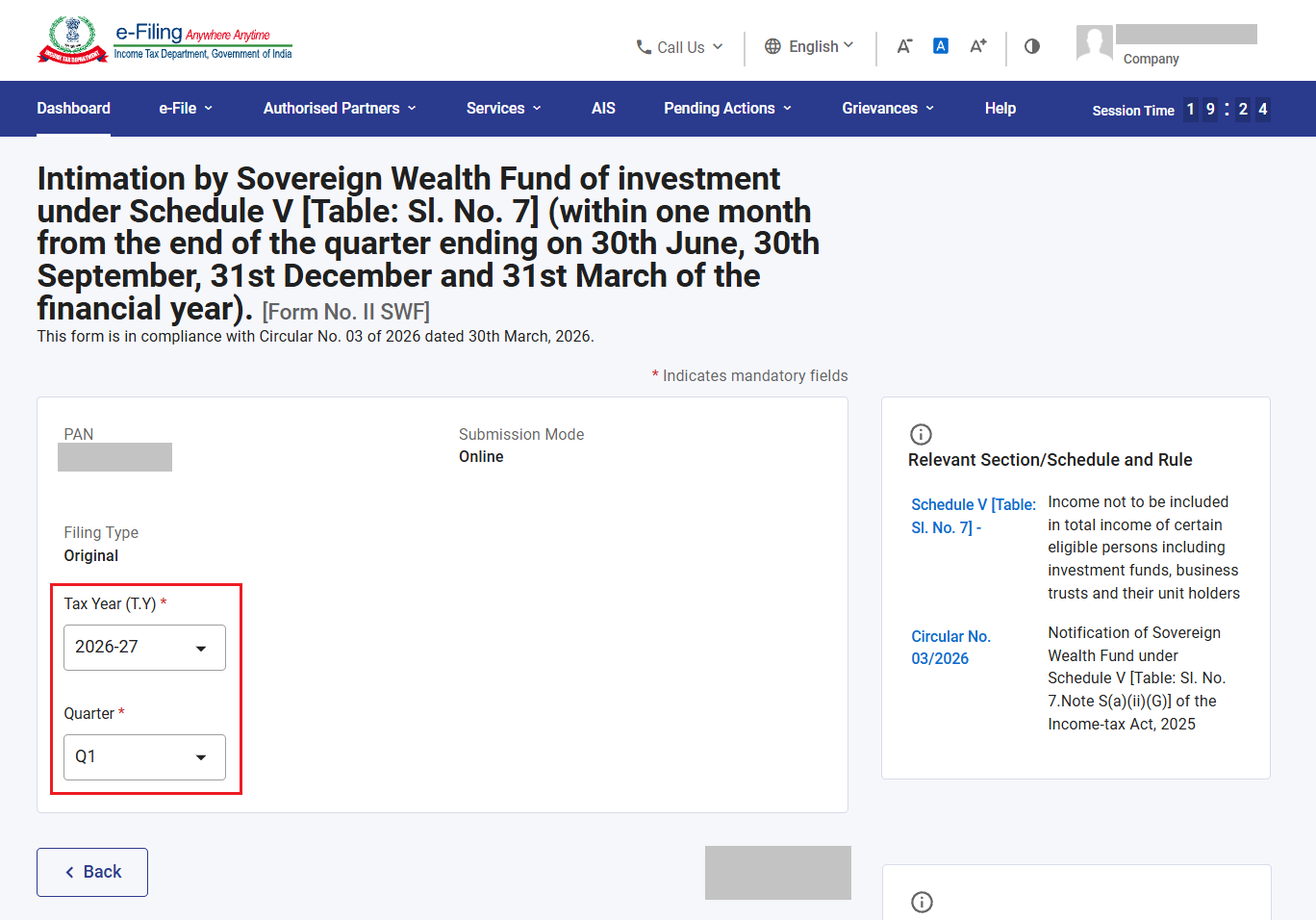The width and height of the screenshot is (1316, 920).
Task: Open the Tax Year dropdown
Action: [x=144, y=648]
